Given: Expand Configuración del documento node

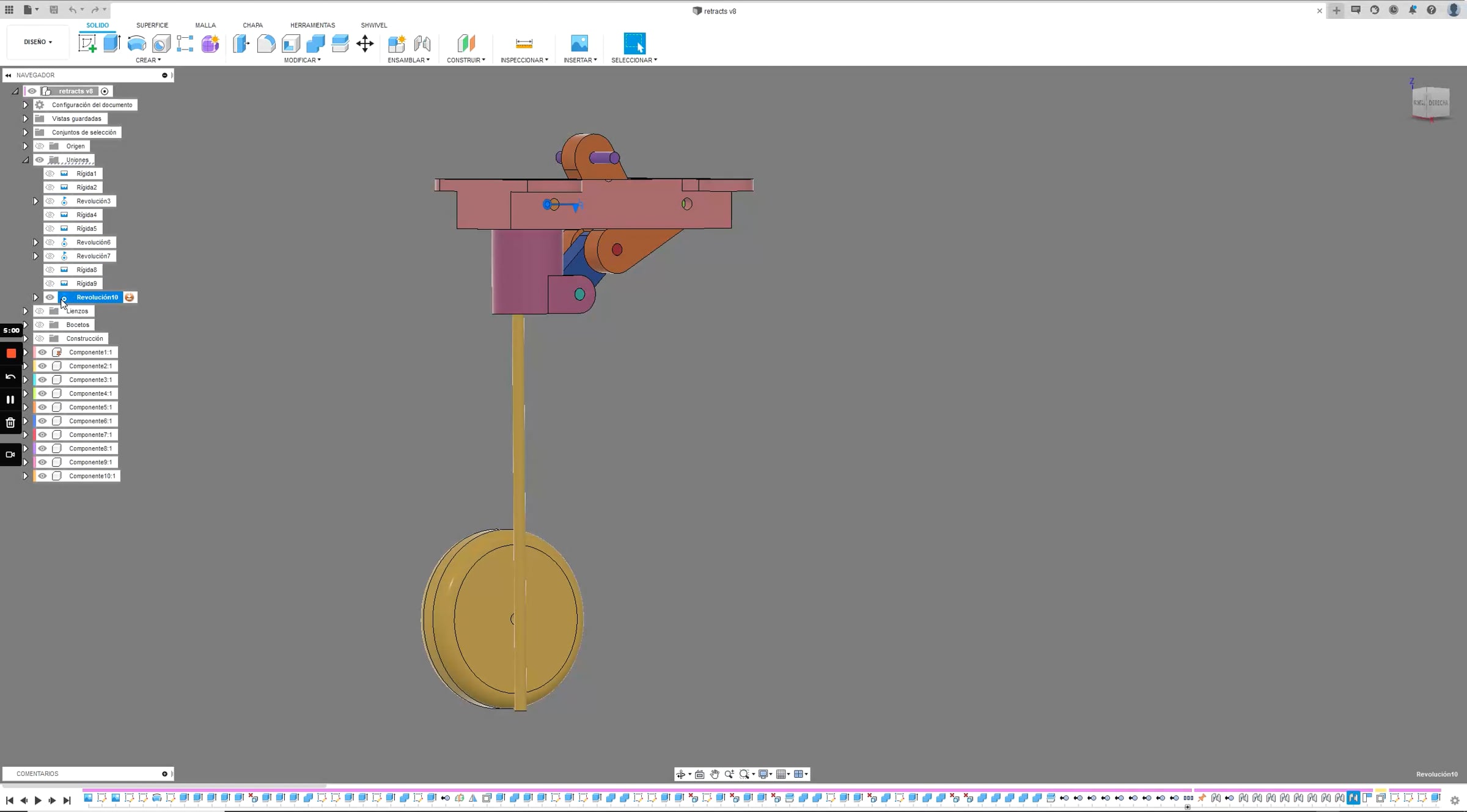Looking at the screenshot, I should point(26,105).
